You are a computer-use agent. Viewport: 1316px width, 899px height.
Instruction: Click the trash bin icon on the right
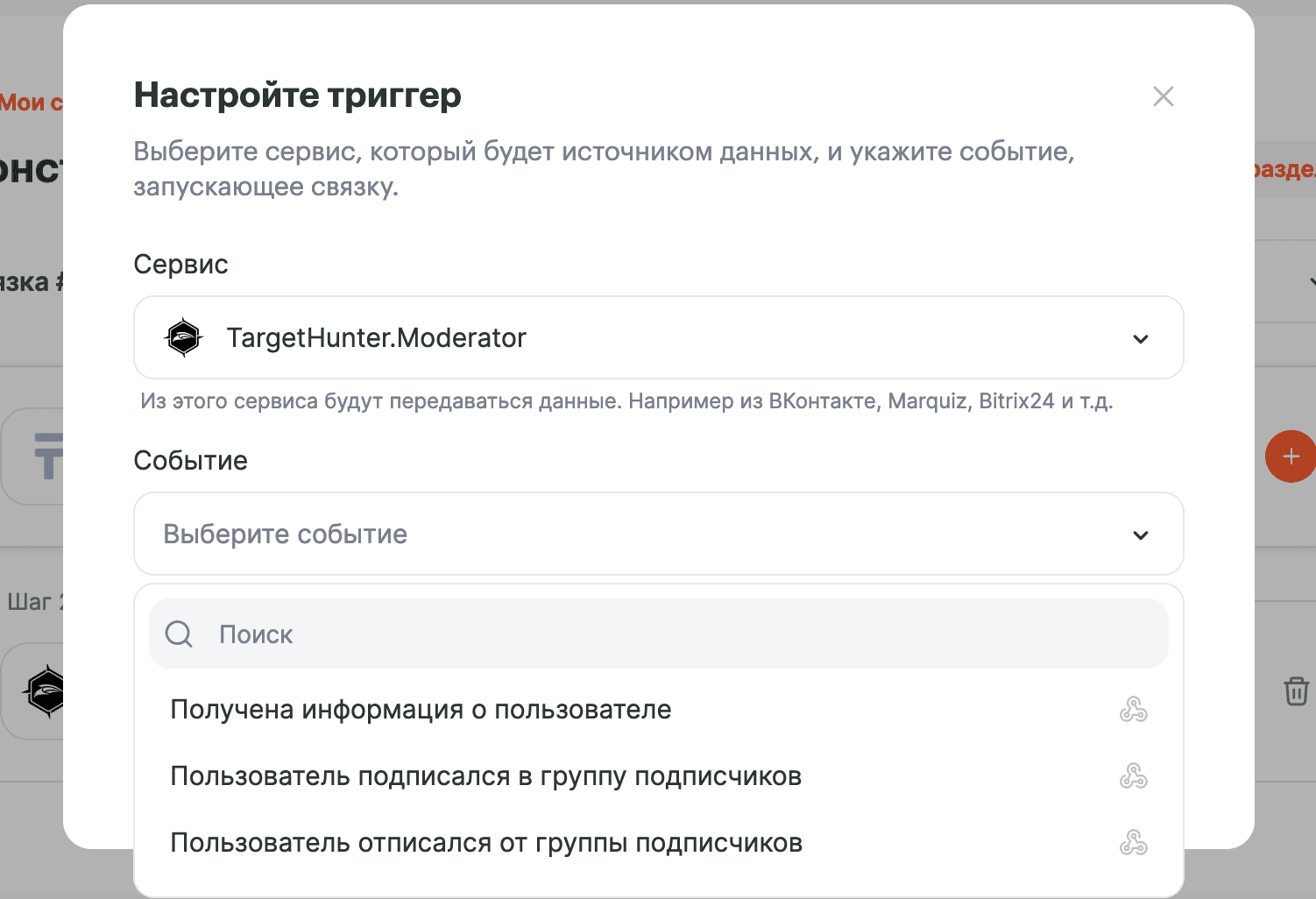(x=1296, y=690)
